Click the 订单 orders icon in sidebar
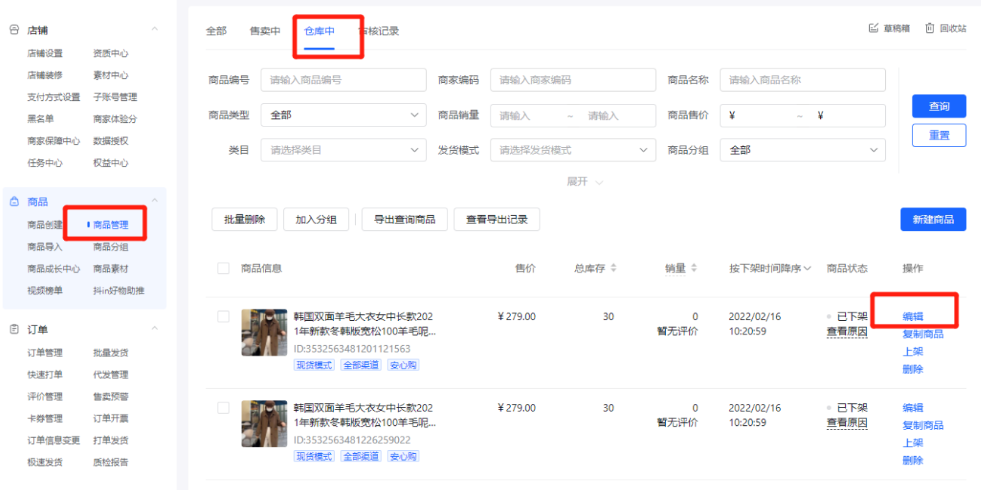 pos(14,329)
